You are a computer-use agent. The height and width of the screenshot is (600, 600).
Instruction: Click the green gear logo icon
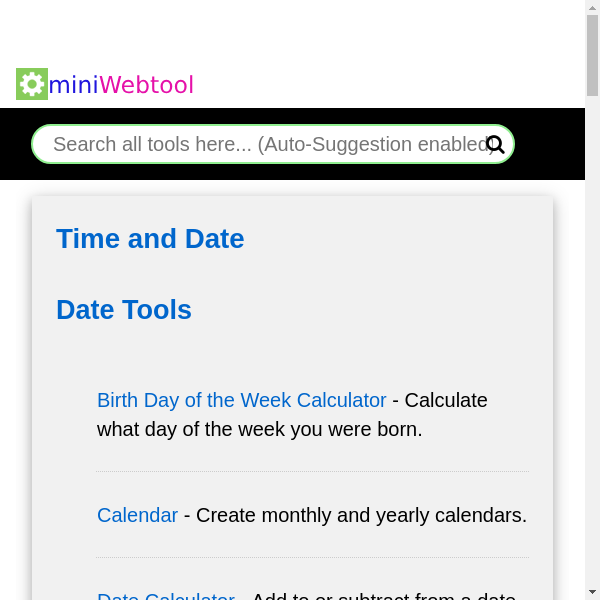click(x=32, y=84)
